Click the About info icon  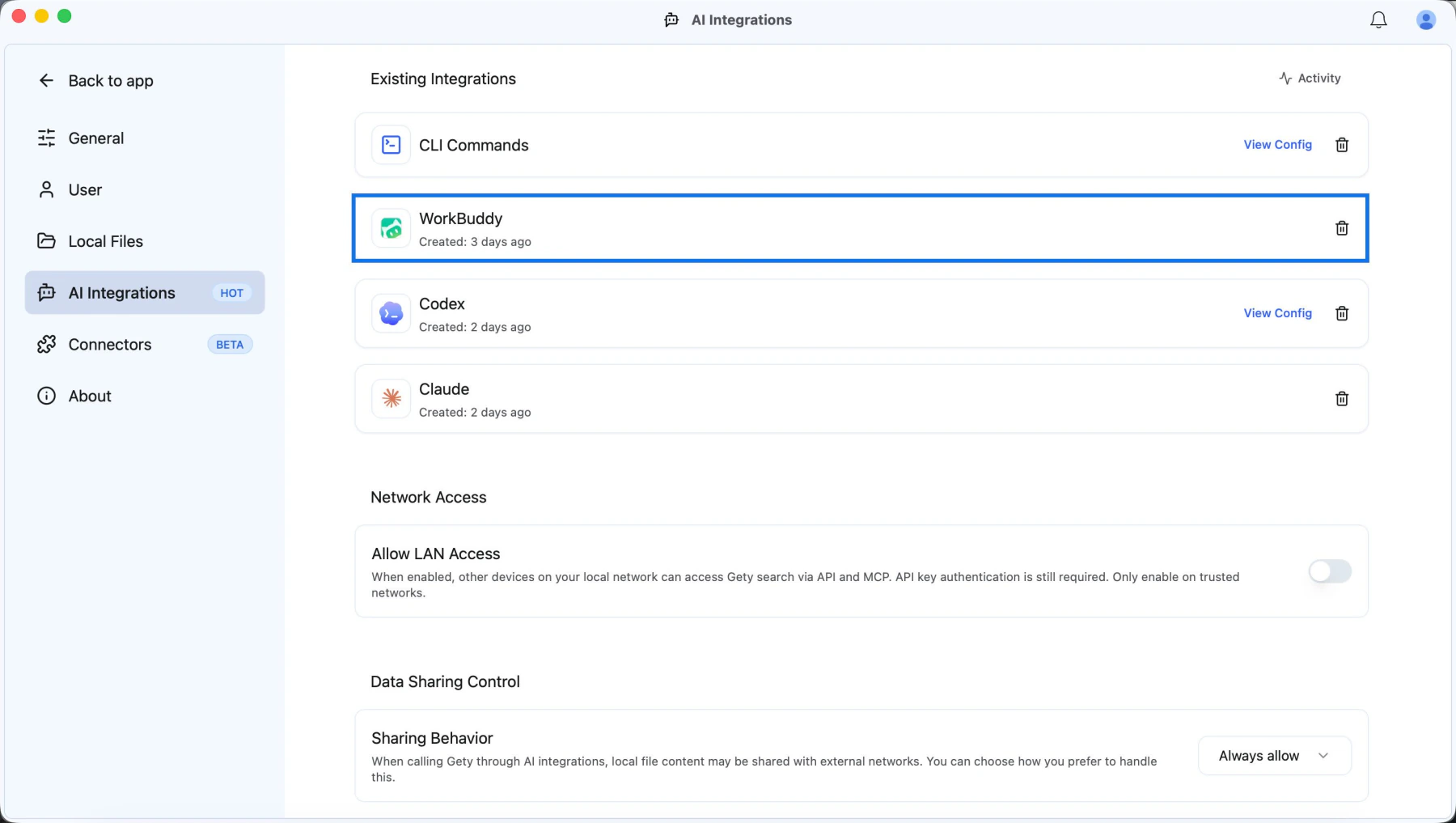[x=46, y=396]
